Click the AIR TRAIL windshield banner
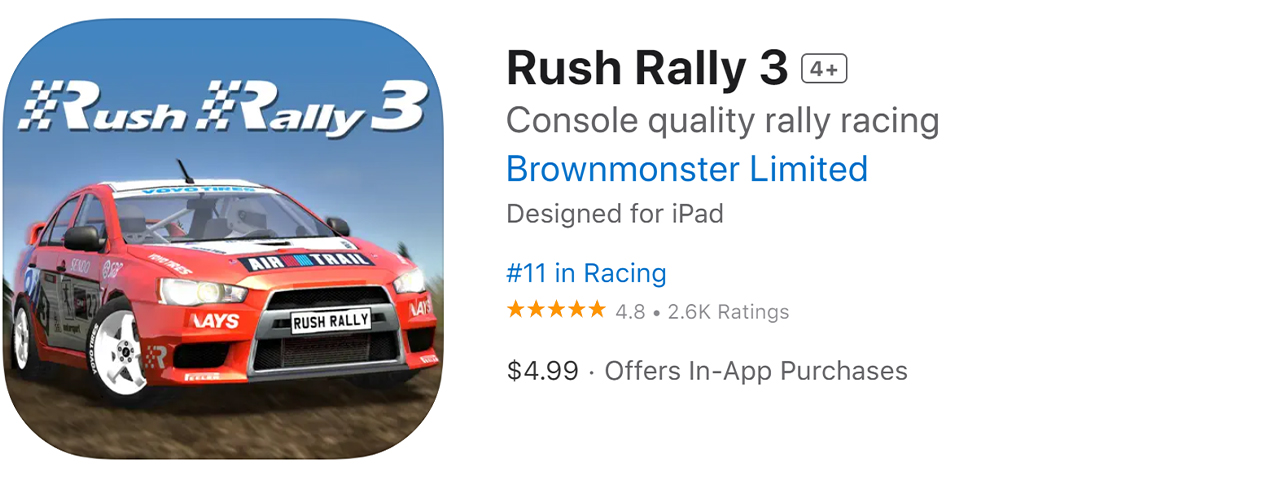This screenshot has width=1280, height=477. (306, 260)
